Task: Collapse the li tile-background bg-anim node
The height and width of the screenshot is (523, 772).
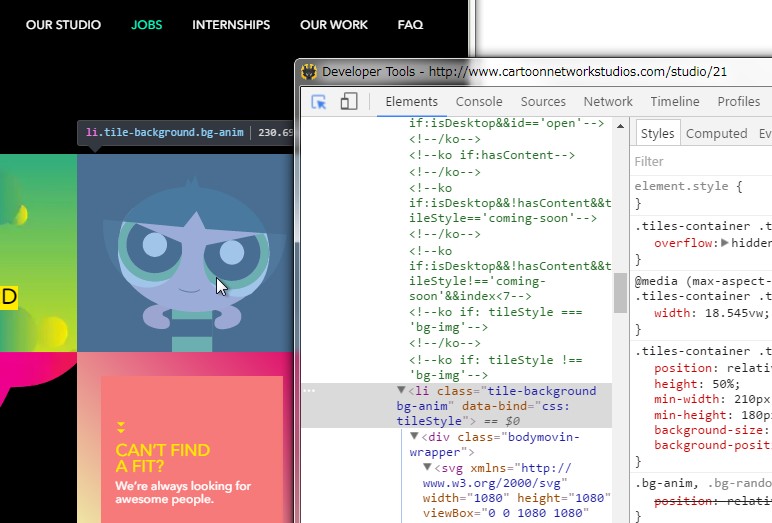Action: click(x=401, y=390)
